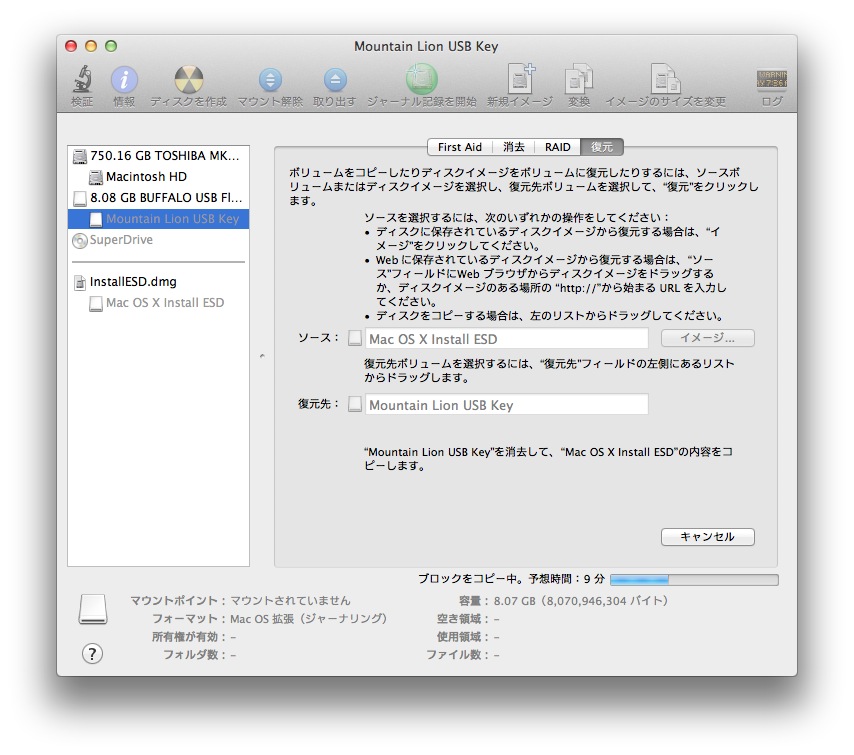854x755 pixels.
Task: Click the yellow minimize window button
Action: (x=91, y=46)
